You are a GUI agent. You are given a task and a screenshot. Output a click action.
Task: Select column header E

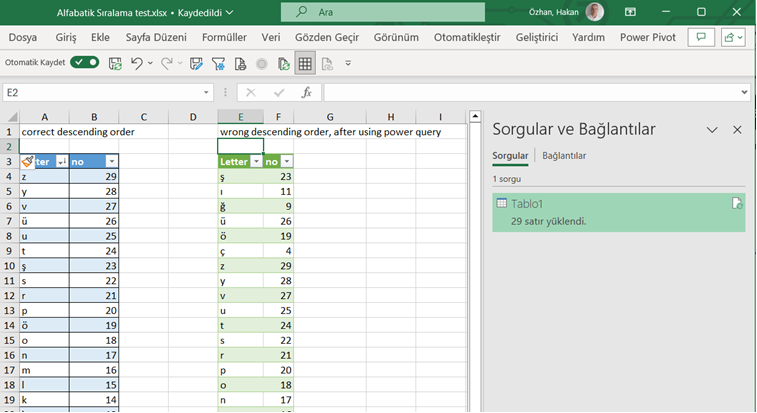240,116
